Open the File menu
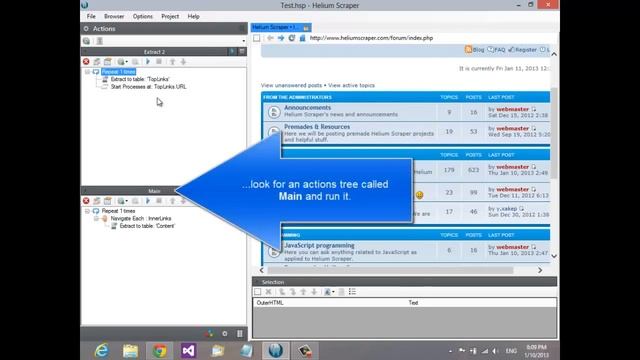 [91, 16]
